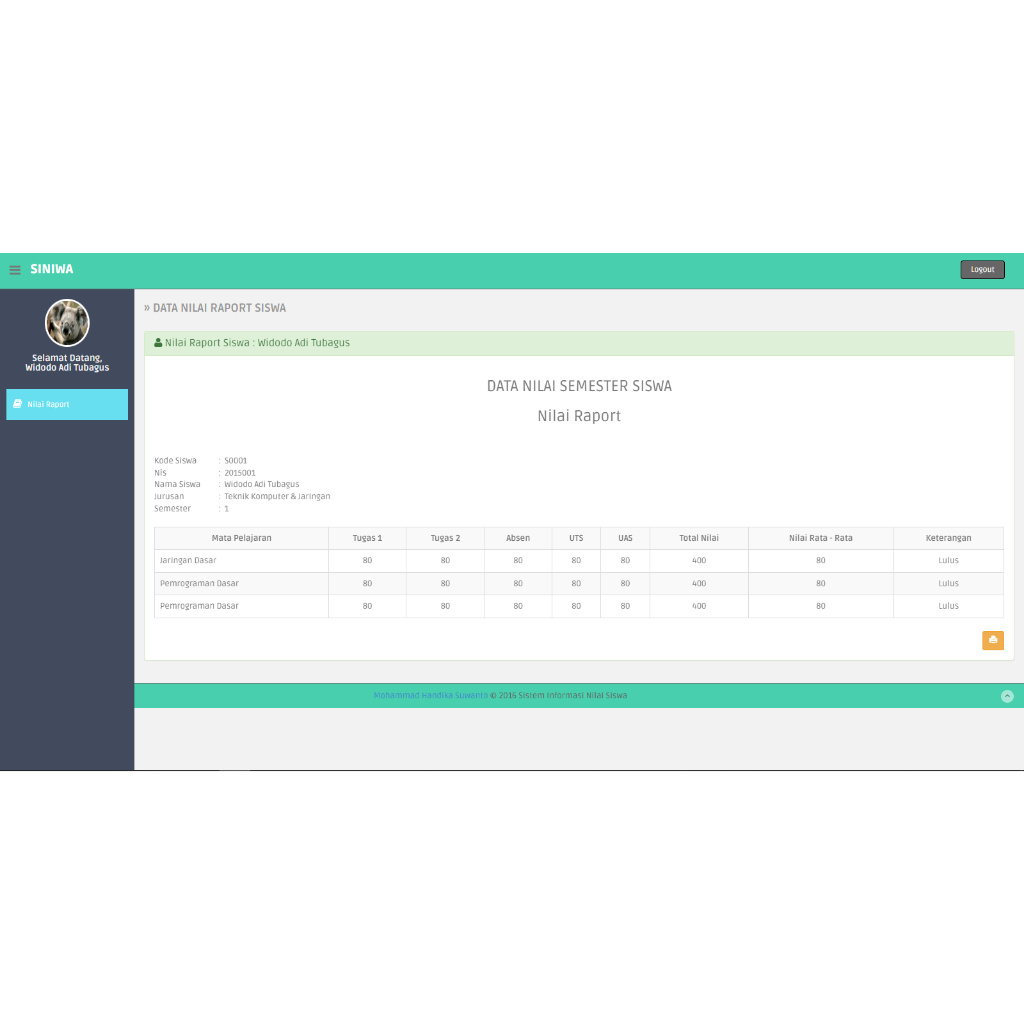Select the Jaringan Dasar table row
1024x1024 pixels.
(186, 560)
